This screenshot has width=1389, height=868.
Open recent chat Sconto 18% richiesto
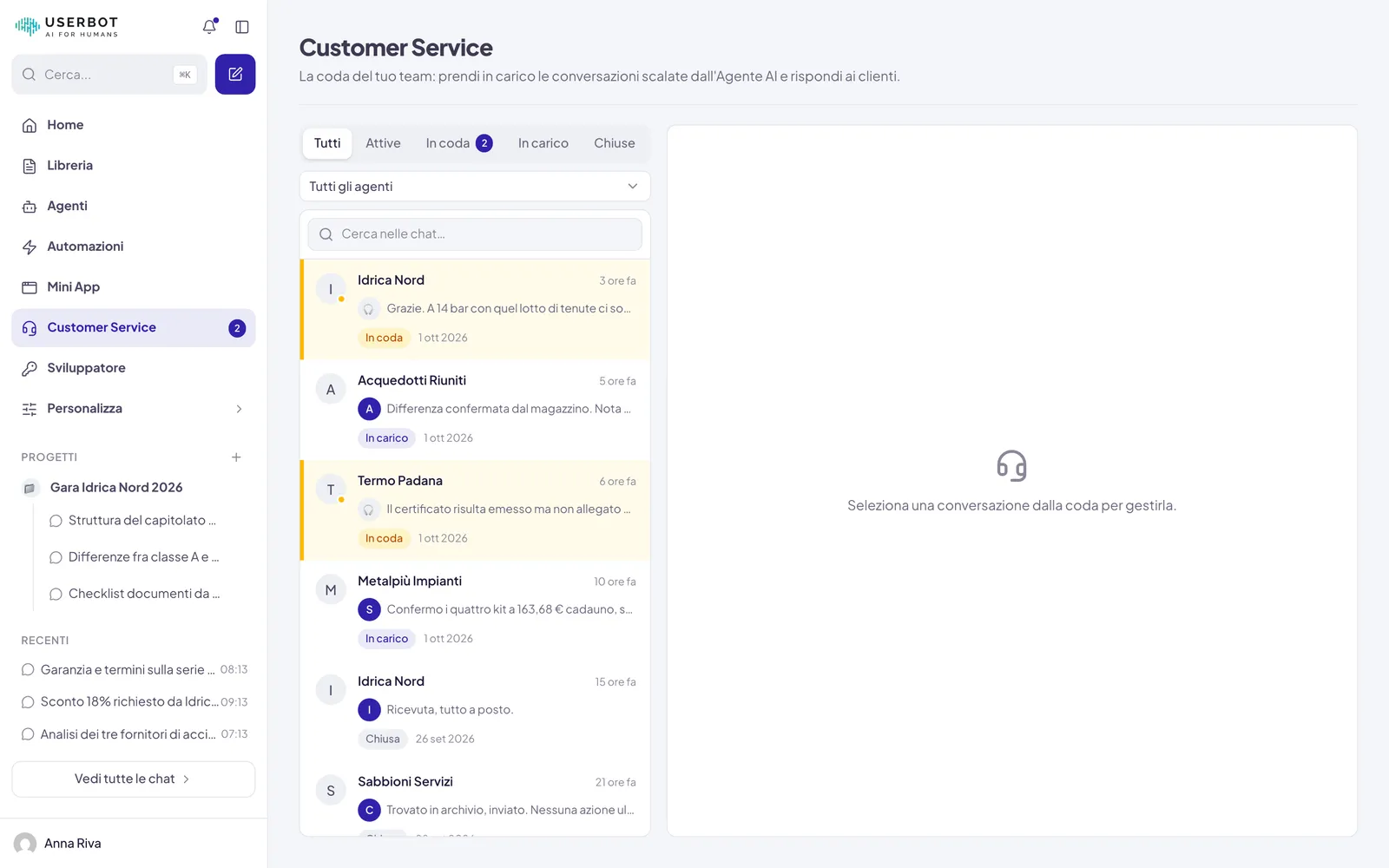click(x=134, y=702)
